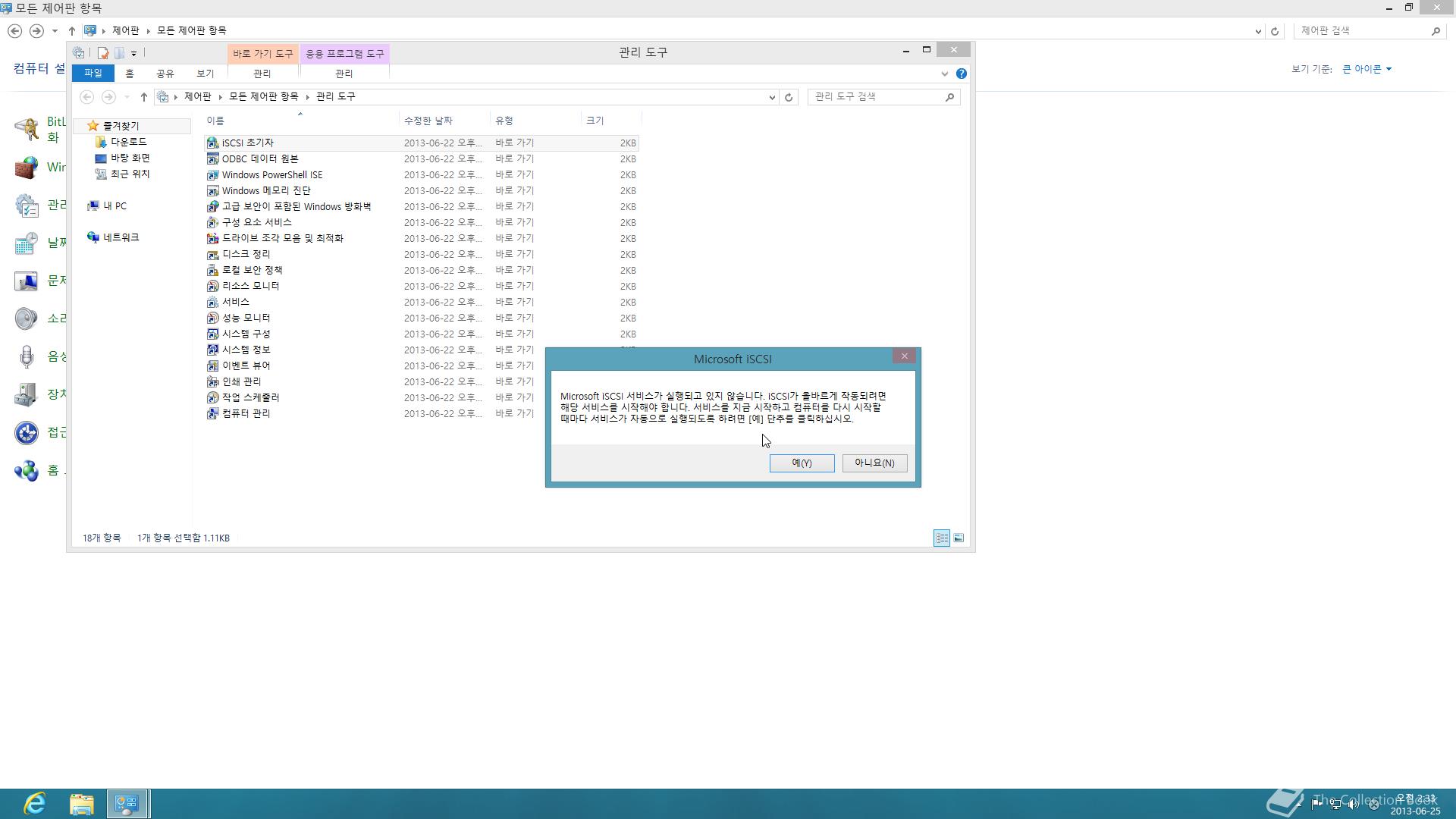Open the 관리 도구 address bar history dropdown
The height and width of the screenshot is (819, 1456).
(x=772, y=97)
